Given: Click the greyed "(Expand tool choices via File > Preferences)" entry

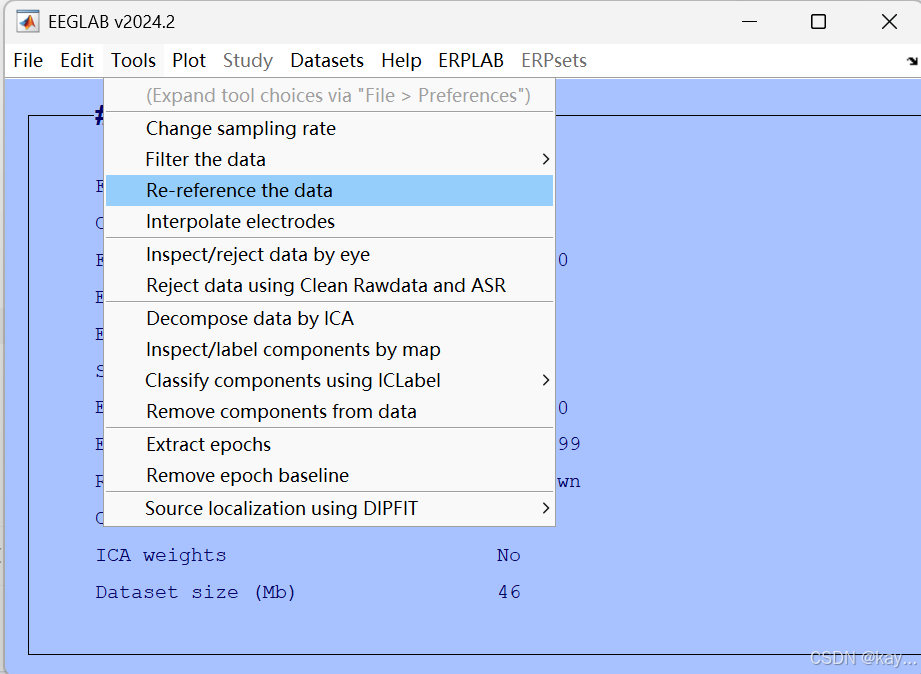Looking at the screenshot, I should point(330,95).
